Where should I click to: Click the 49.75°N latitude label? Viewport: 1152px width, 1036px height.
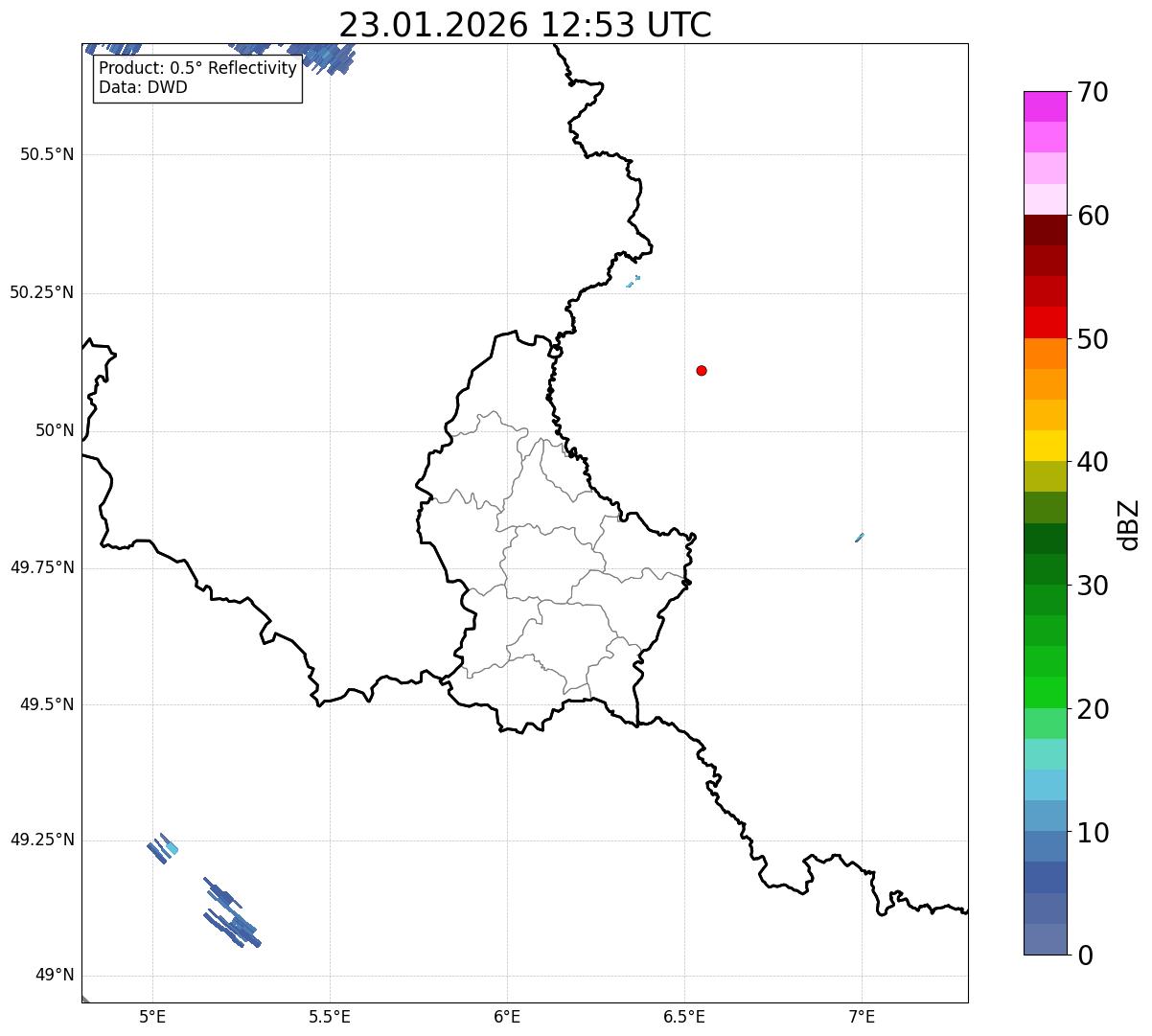pyautogui.click(x=41, y=567)
